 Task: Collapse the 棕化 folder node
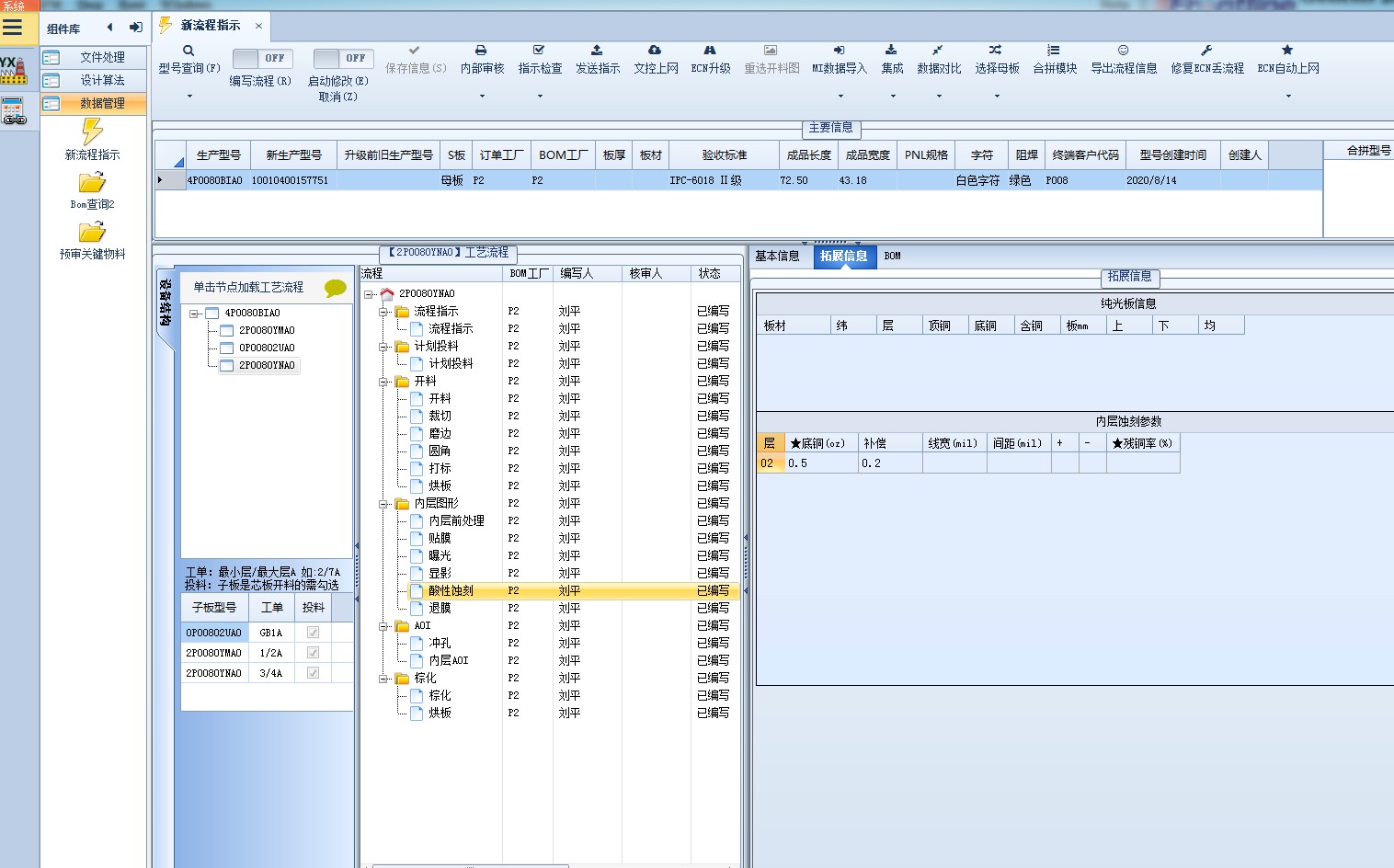383,679
